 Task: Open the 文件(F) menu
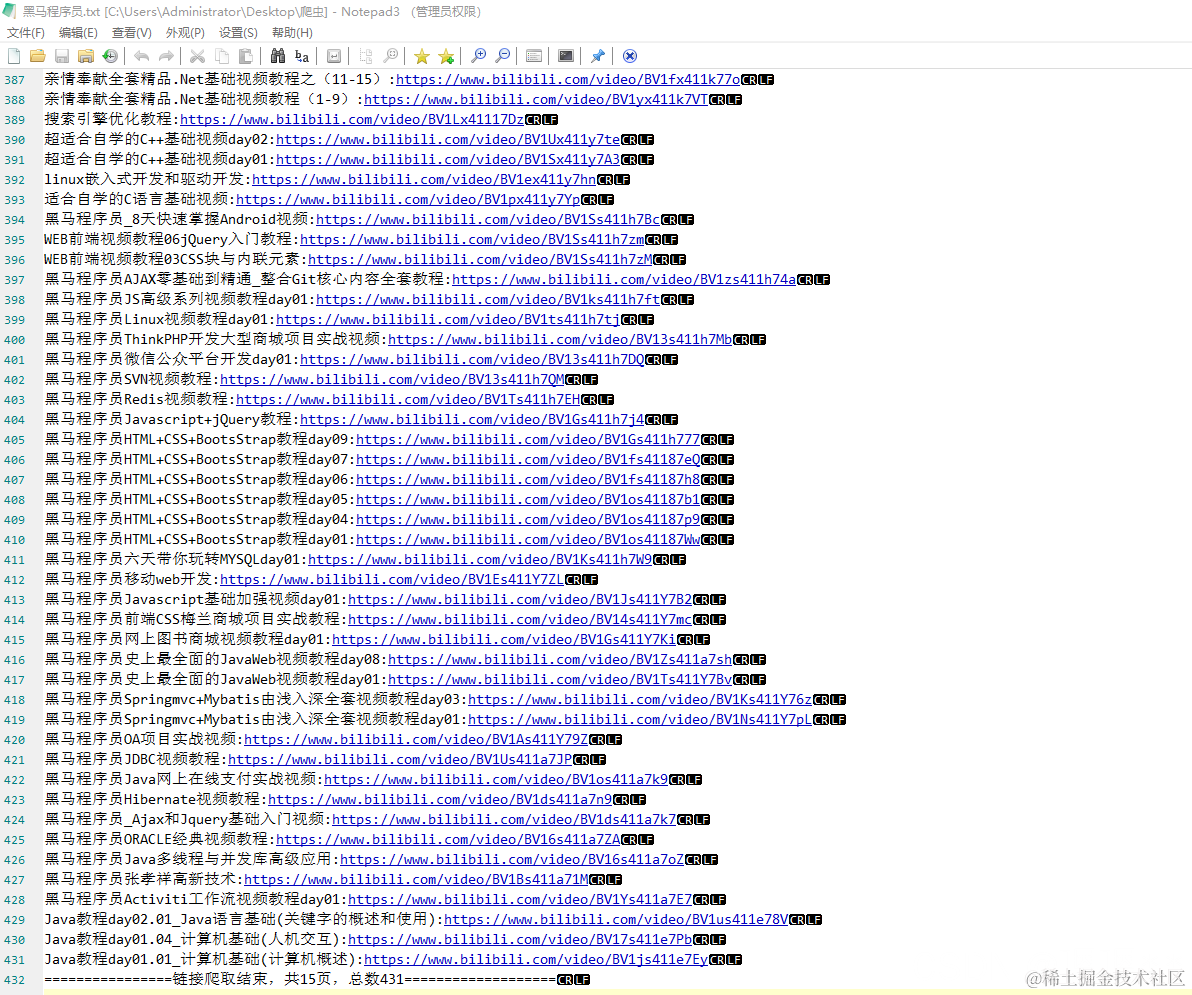pos(26,33)
